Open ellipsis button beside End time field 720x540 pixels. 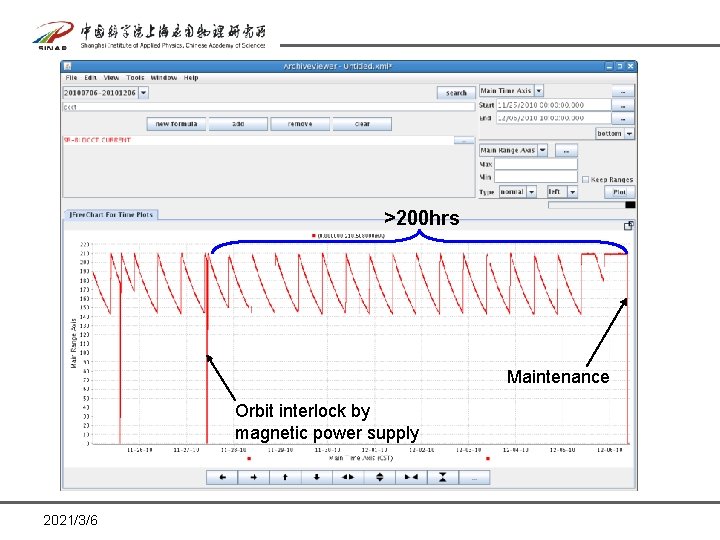[623, 119]
